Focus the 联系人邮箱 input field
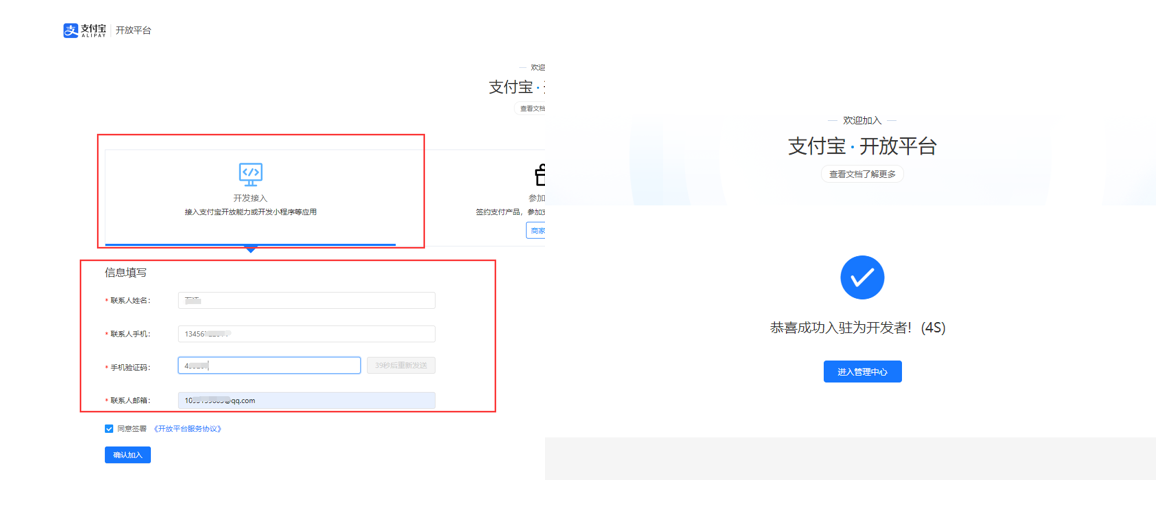 pyautogui.click(x=307, y=400)
